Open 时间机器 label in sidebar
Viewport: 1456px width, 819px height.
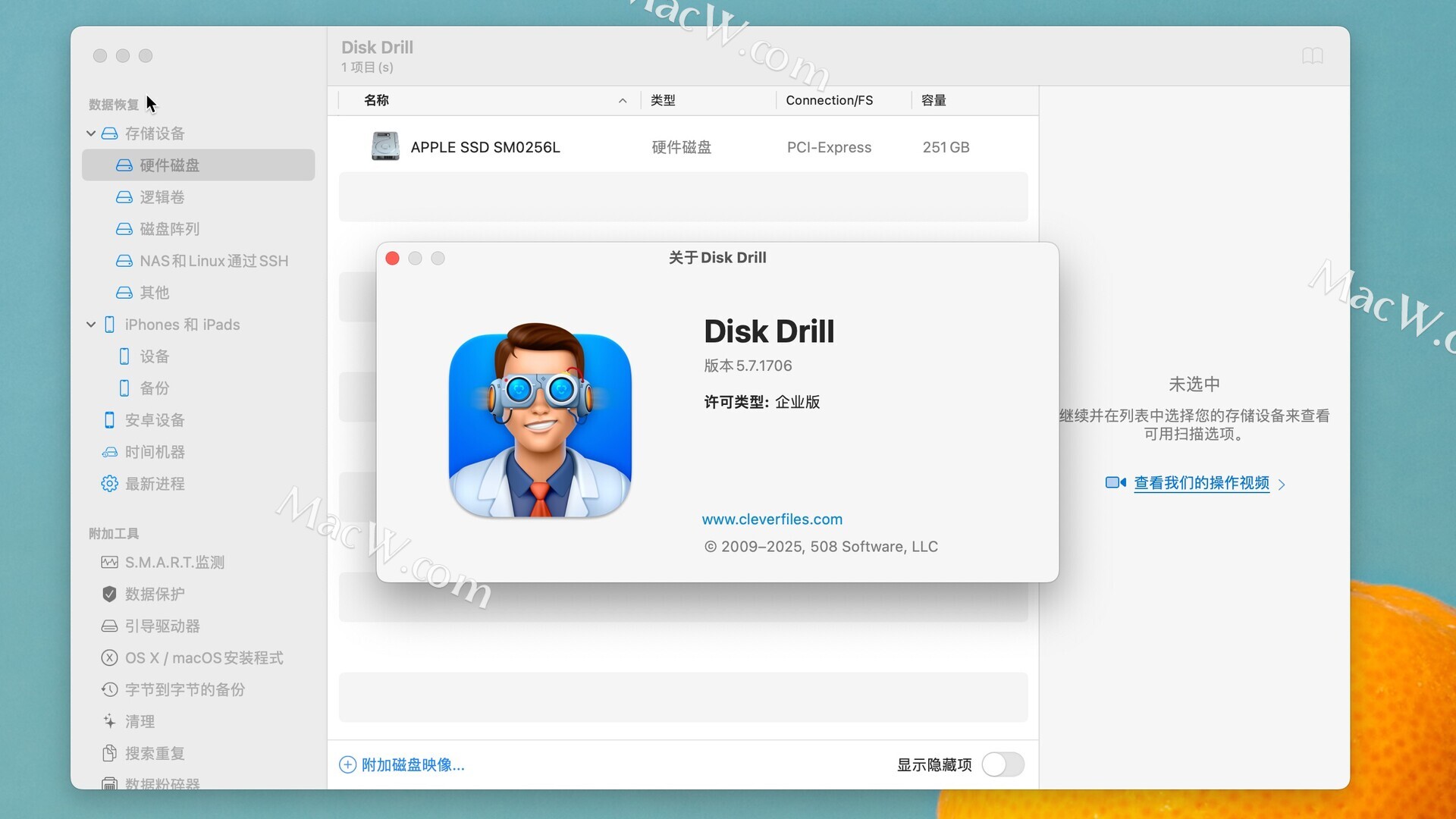pyautogui.click(x=155, y=452)
